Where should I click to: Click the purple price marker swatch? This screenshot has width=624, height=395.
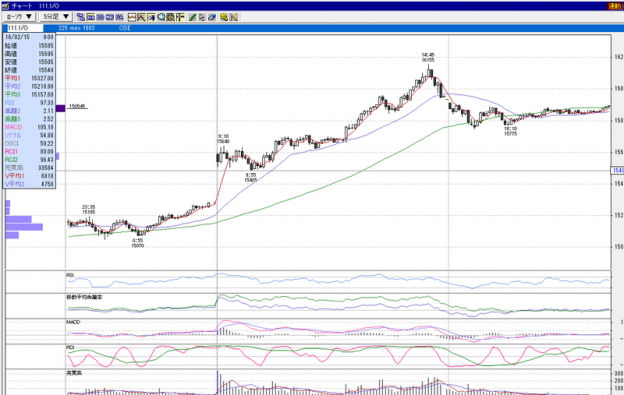[x=60, y=108]
